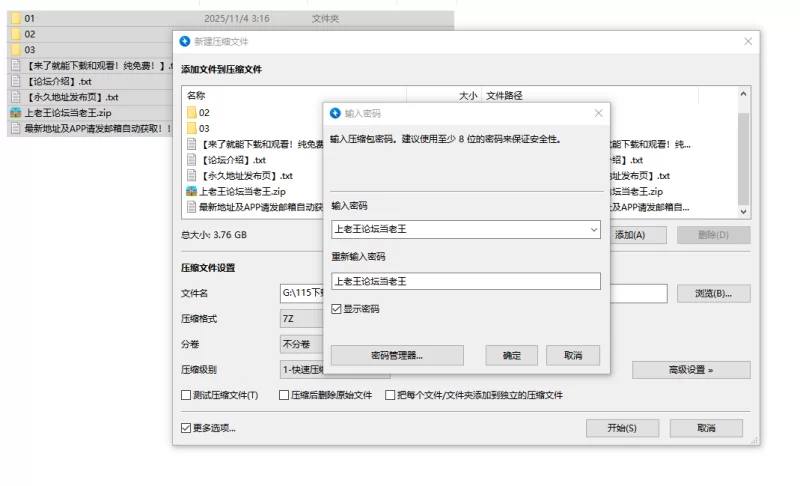Select folder 03 icon in archive file list
This screenshot has height=486, width=800.
pyautogui.click(x=191, y=128)
